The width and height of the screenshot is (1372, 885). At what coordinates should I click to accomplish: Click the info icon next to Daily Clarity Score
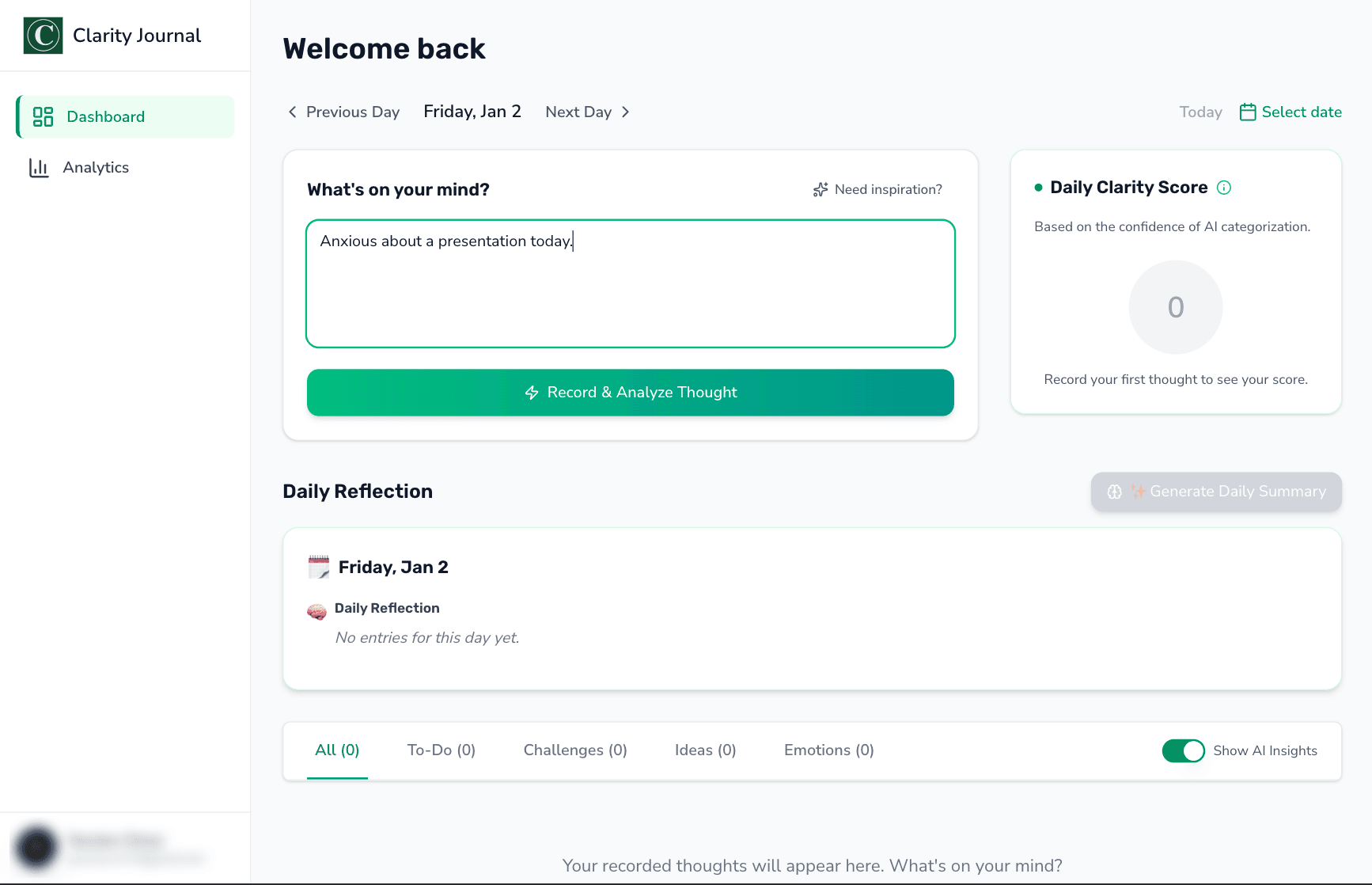click(1224, 188)
